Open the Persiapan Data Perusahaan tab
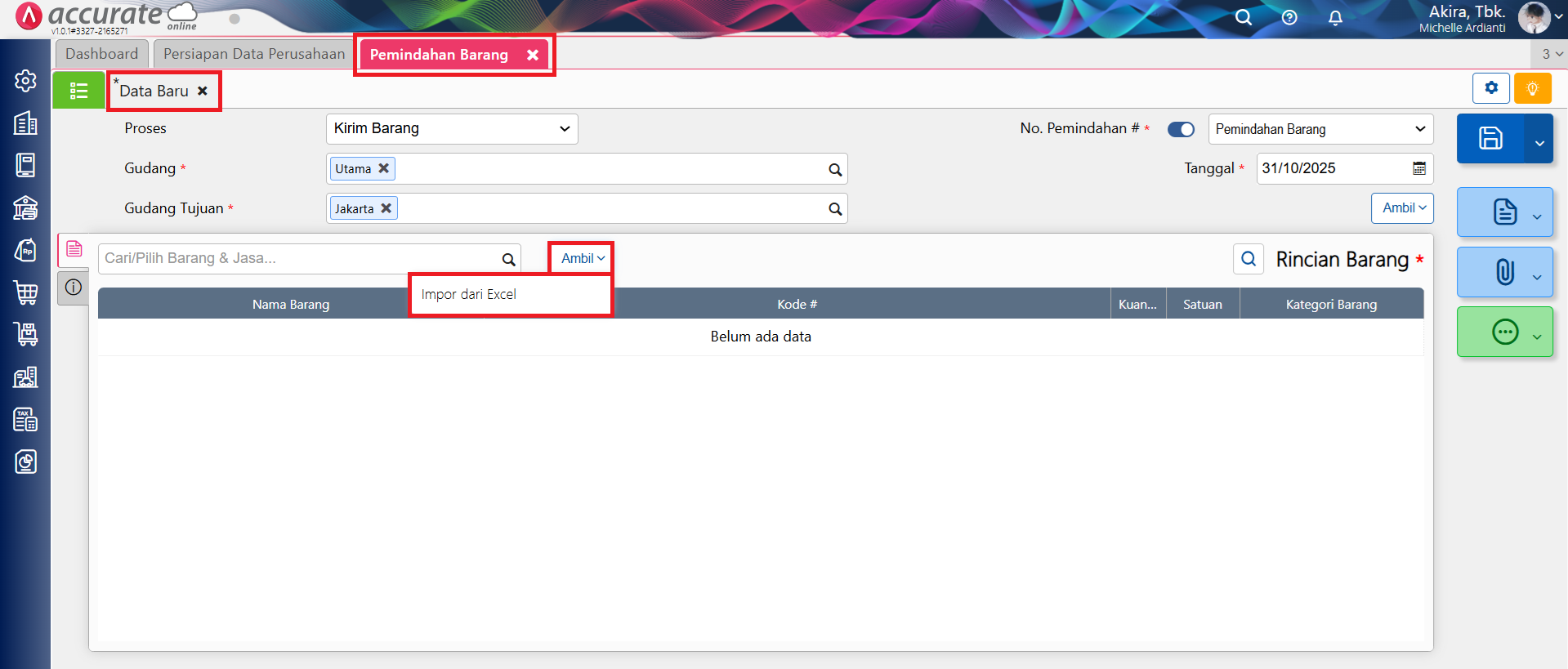Viewport: 1568px width, 669px height. 254,54
